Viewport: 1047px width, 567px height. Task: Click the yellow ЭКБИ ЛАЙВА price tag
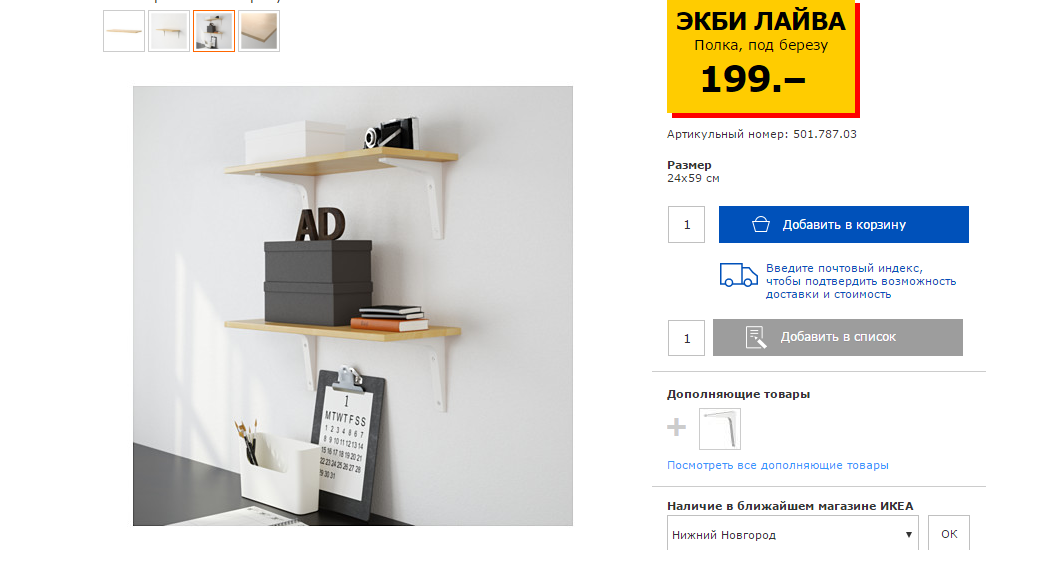[762, 57]
